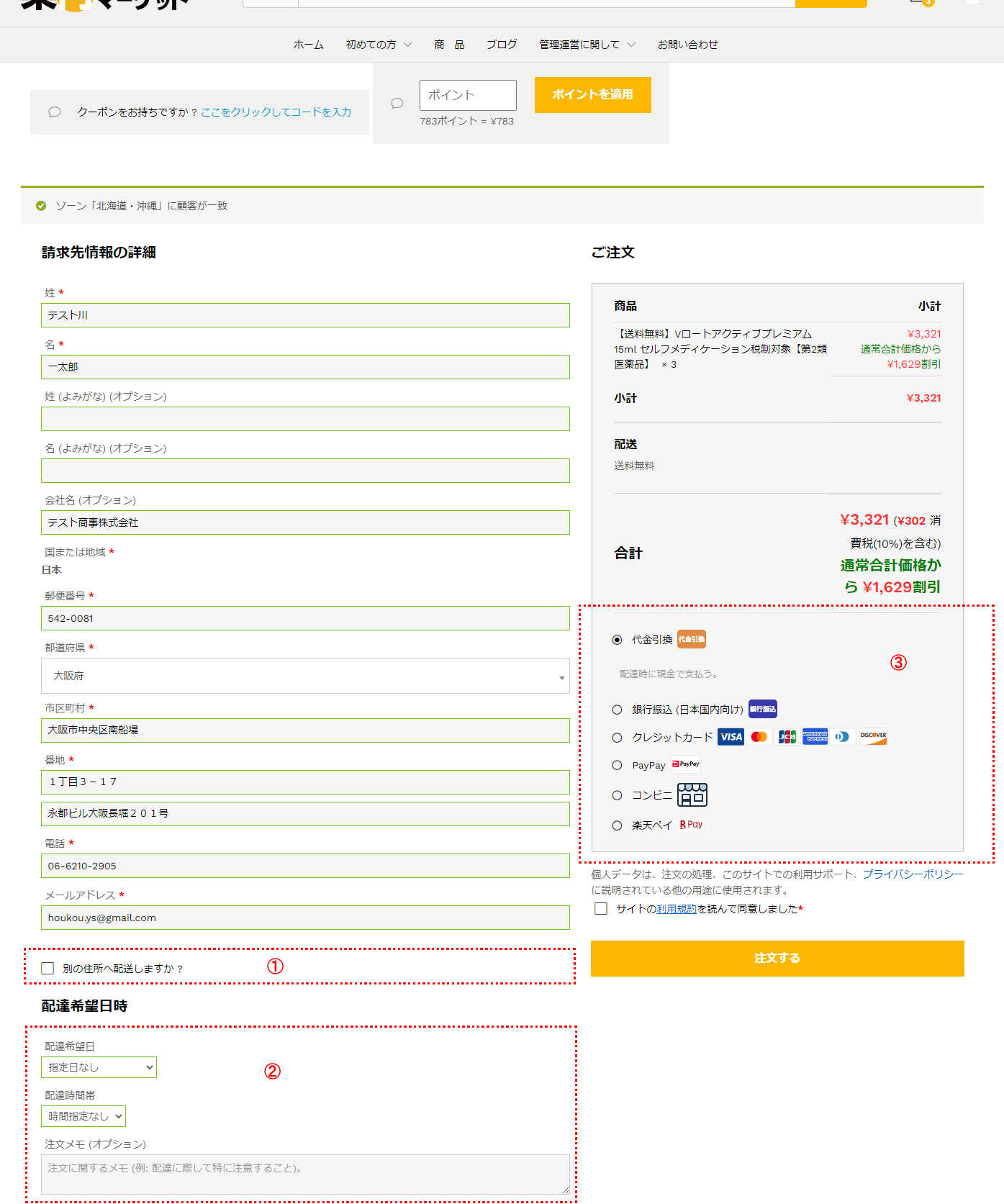The image size is (1004, 1204).
Task: Click the VISA card logo
Action: point(731,737)
